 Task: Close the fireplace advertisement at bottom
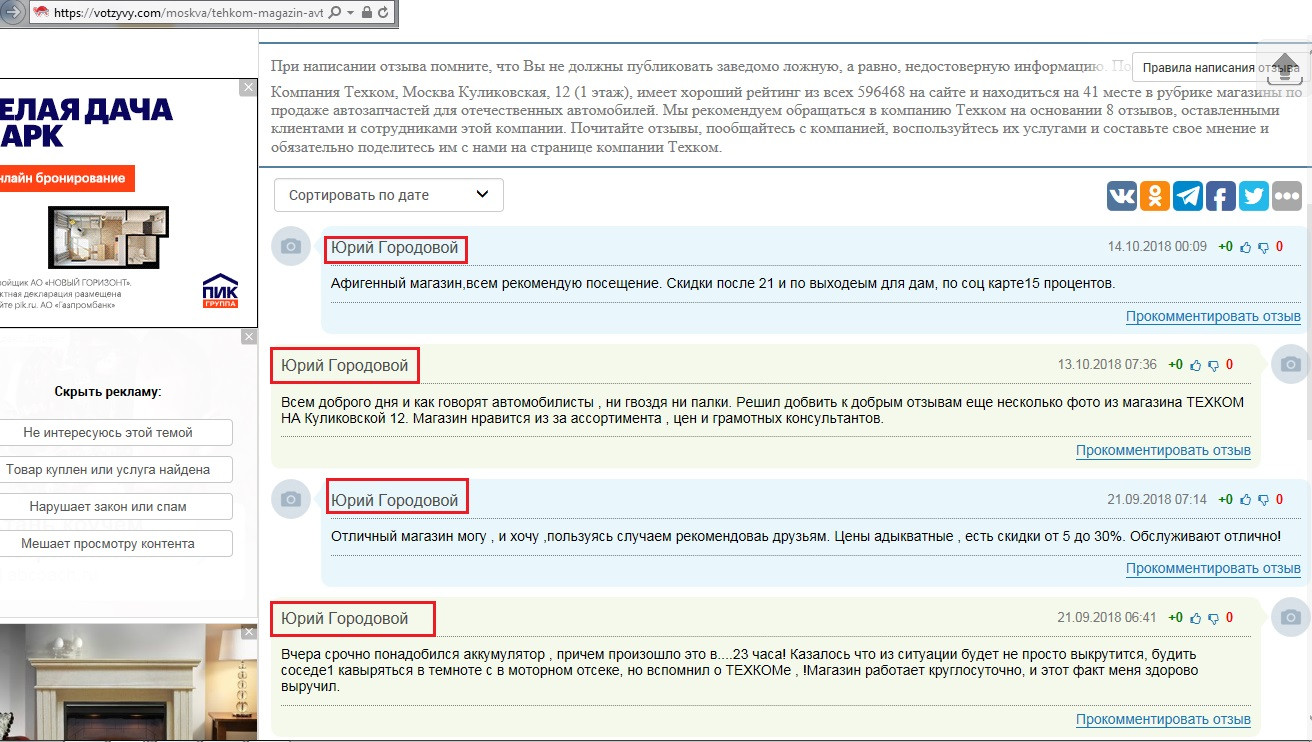248,633
